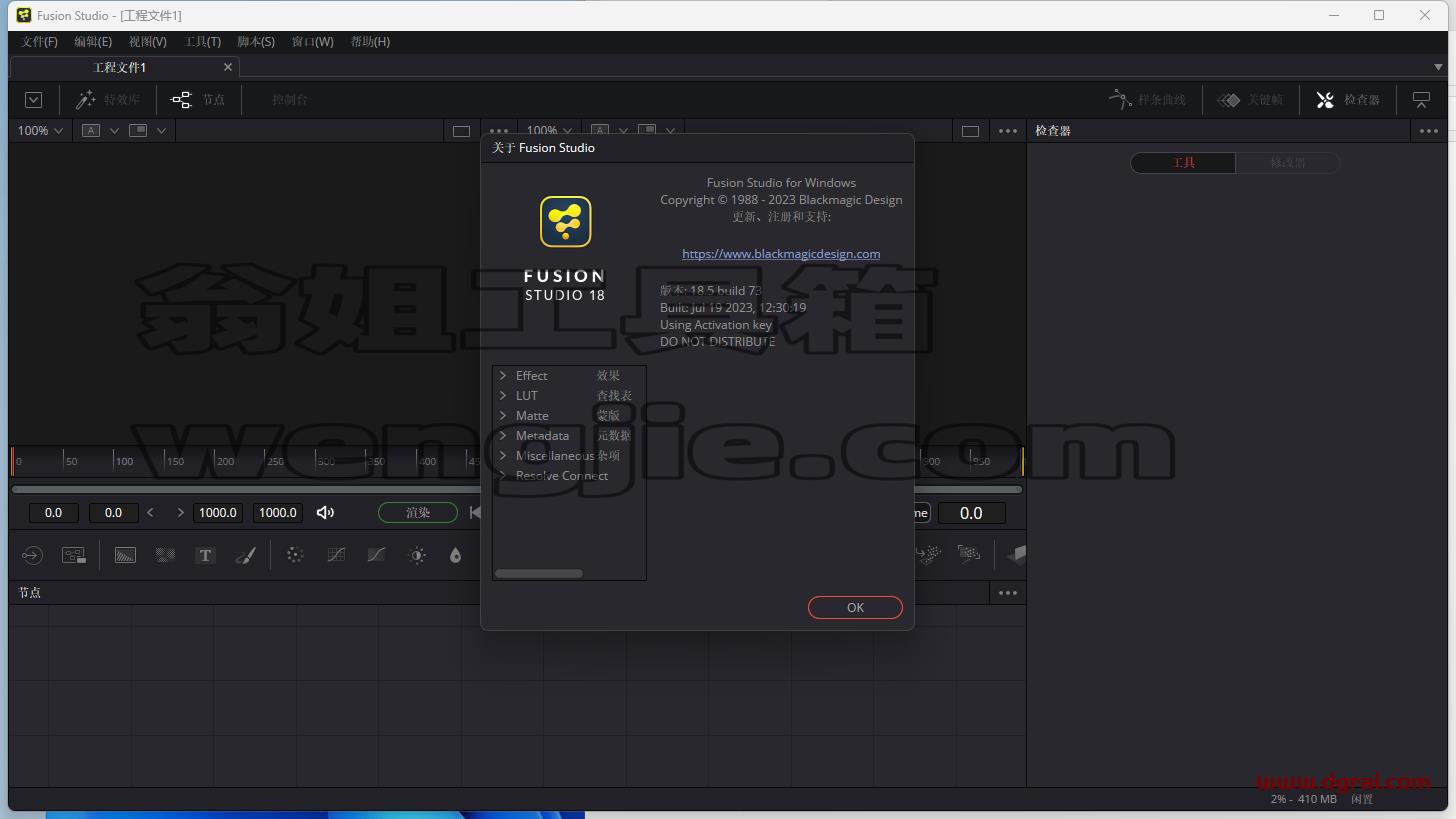Screen dimensions: 1456x819
Task: Step forward one frame with > arrow
Action: tap(180, 513)
